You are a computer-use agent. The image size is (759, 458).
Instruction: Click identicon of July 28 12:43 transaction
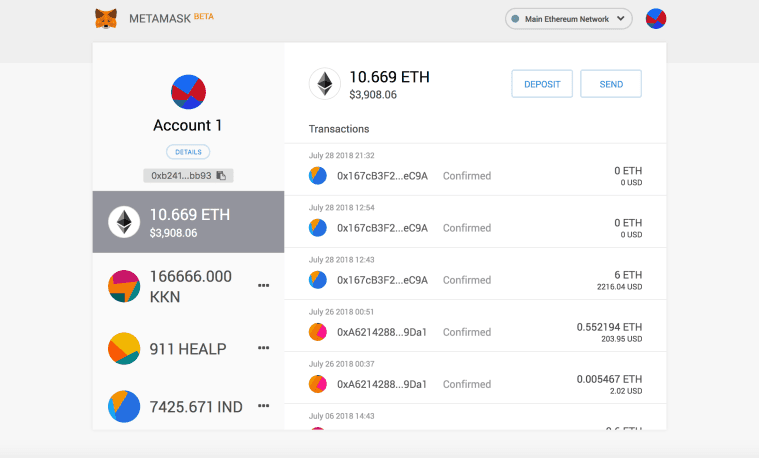pyautogui.click(x=318, y=280)
